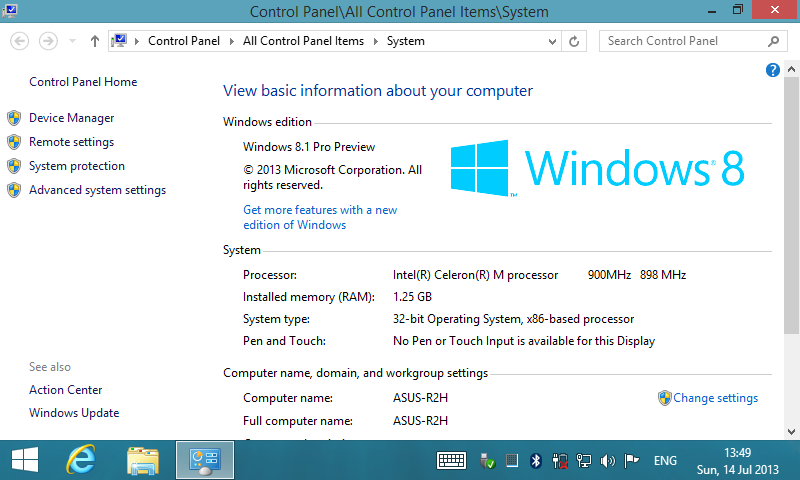Viewport: 800px width, 480px height.
Task: Open Device Manager link
Action: [71, 118]
